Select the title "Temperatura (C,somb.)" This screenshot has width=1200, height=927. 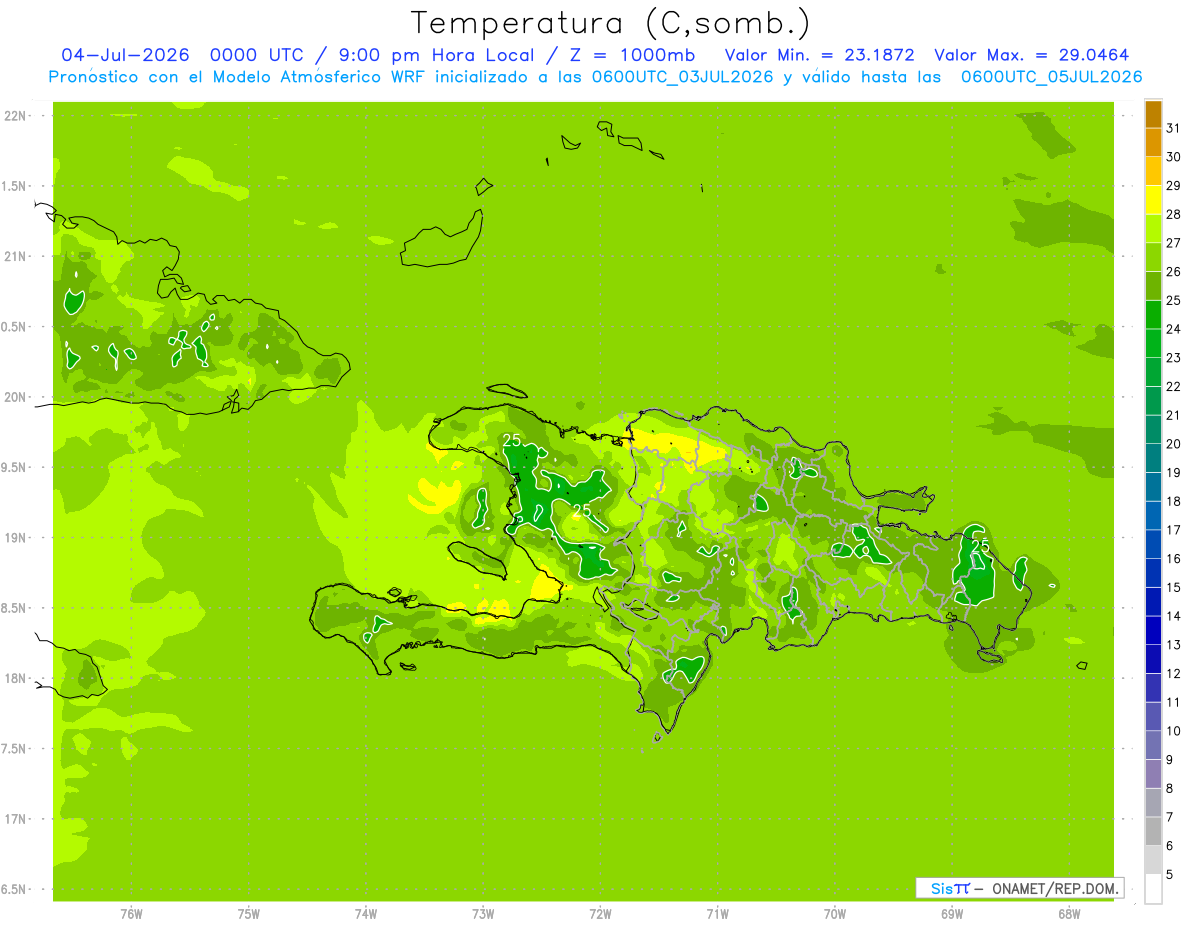[x=610, y=23]
